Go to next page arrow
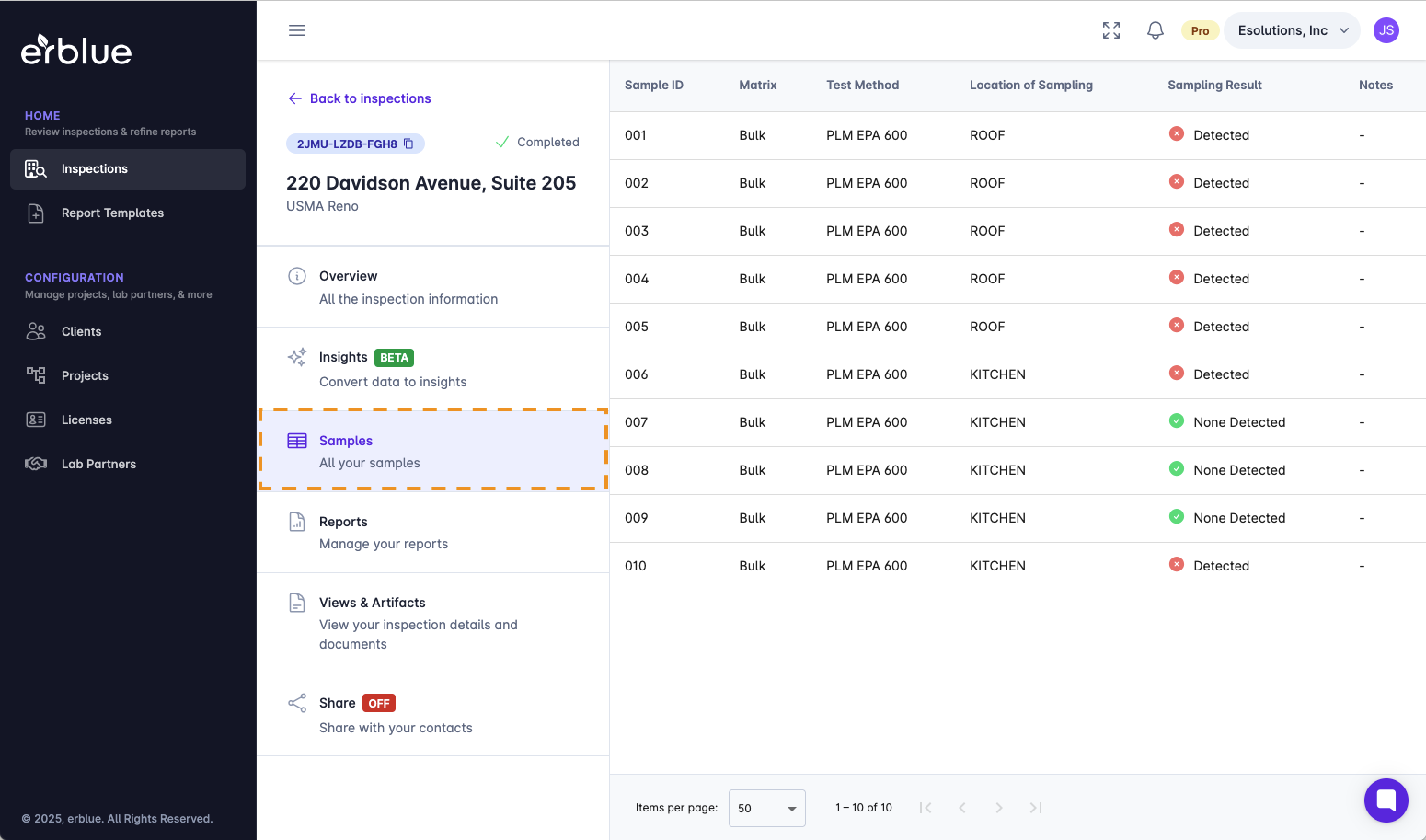The image size is (1426, 840). tap(998, 808)
